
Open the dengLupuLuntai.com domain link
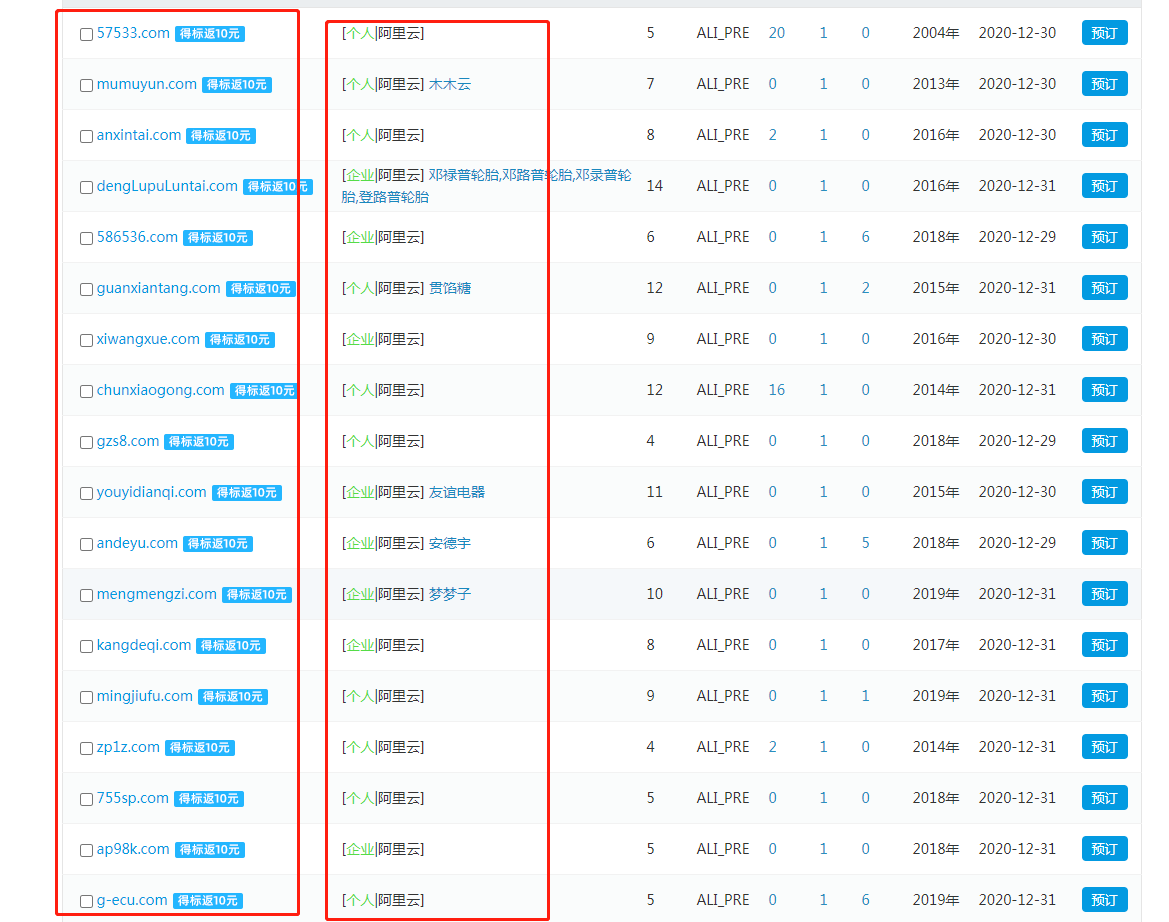(167, 186)
